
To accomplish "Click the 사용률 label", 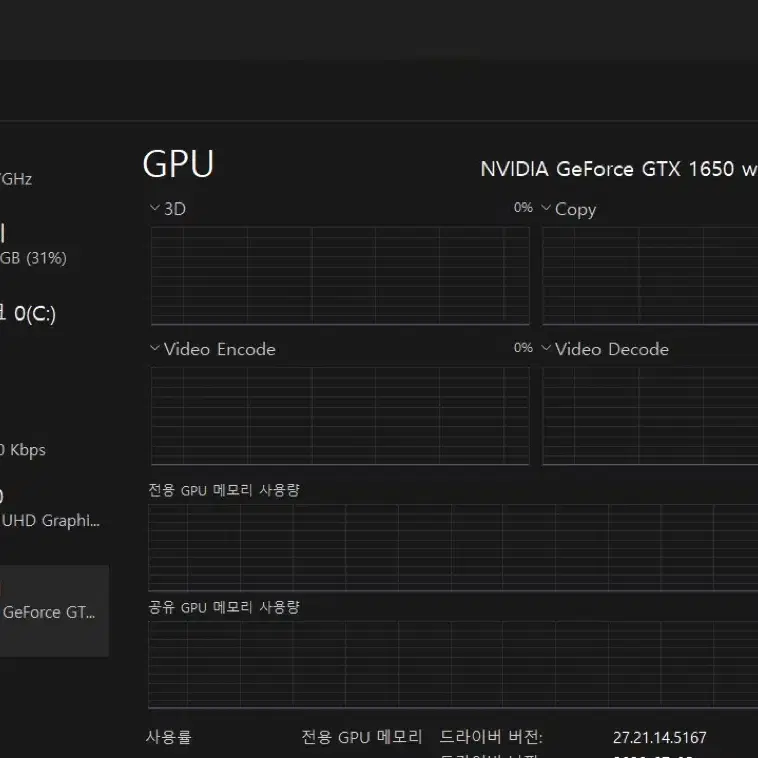I will pyautogui.click(x=169, y=737).
